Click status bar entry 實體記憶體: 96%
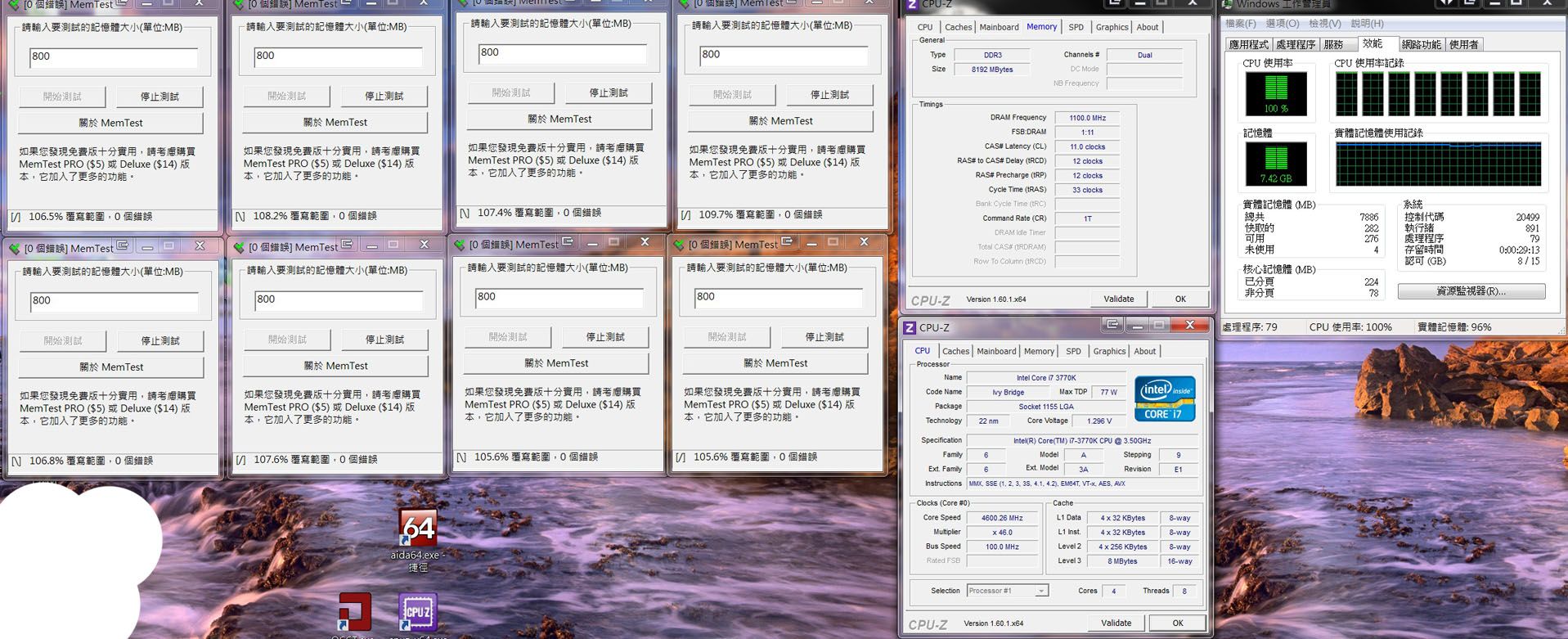1568x639 pixels. (x=1454, y=327)
